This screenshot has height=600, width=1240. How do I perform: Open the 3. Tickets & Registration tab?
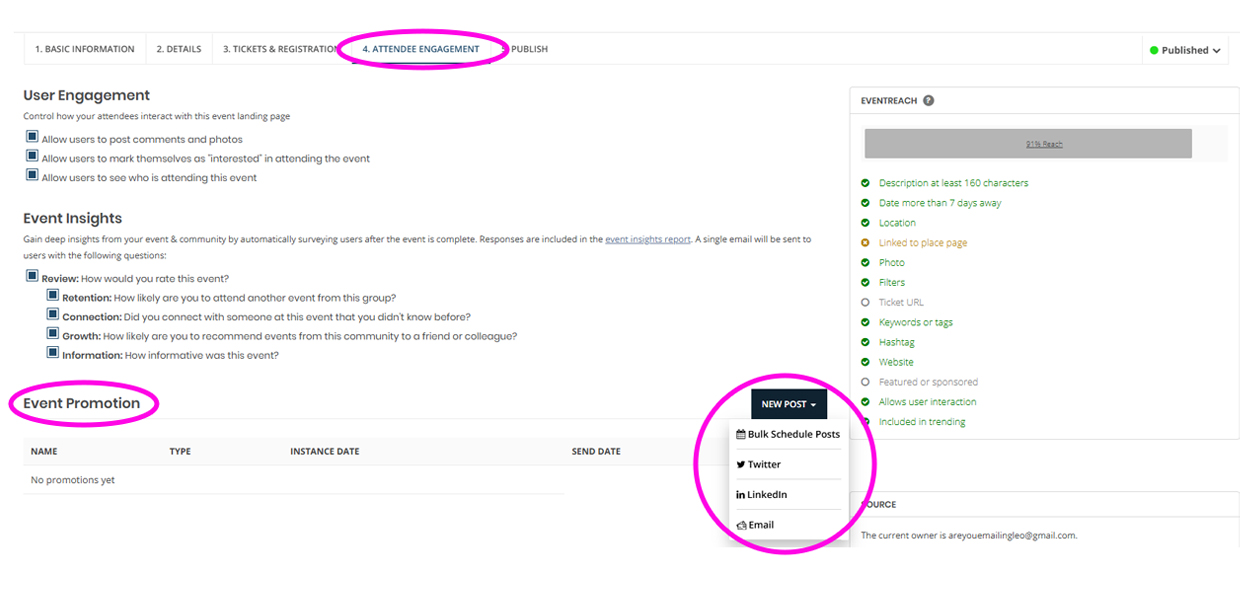[x=280, y=49]
